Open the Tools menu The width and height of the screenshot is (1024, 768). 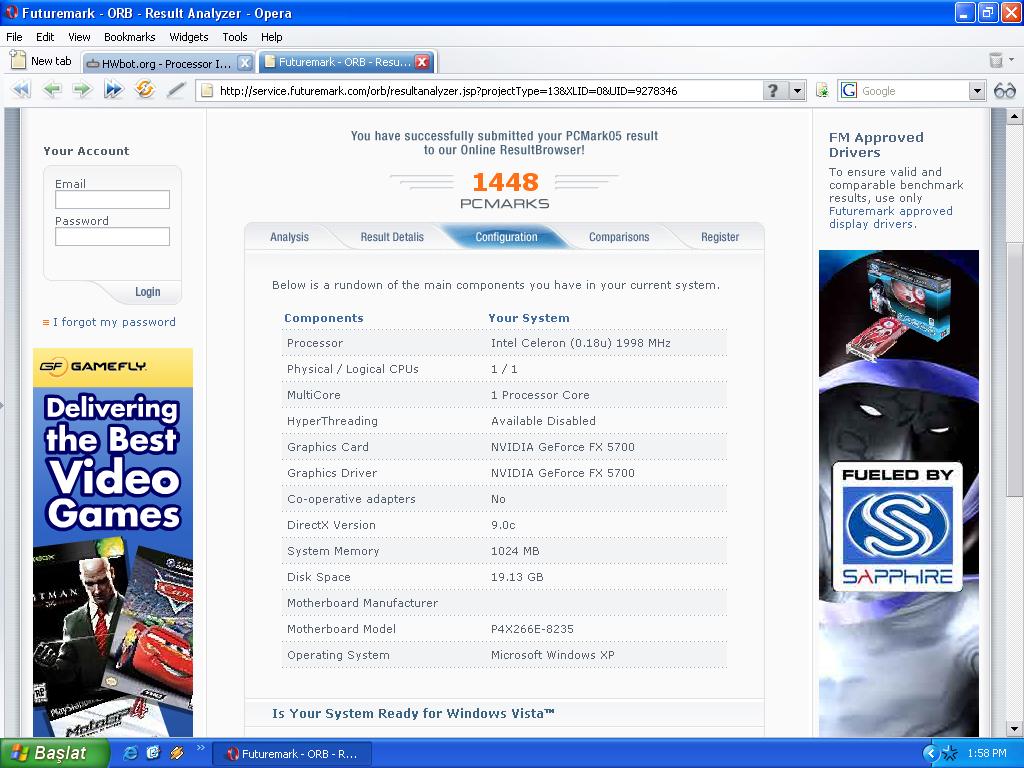click(x=234, y=37)
